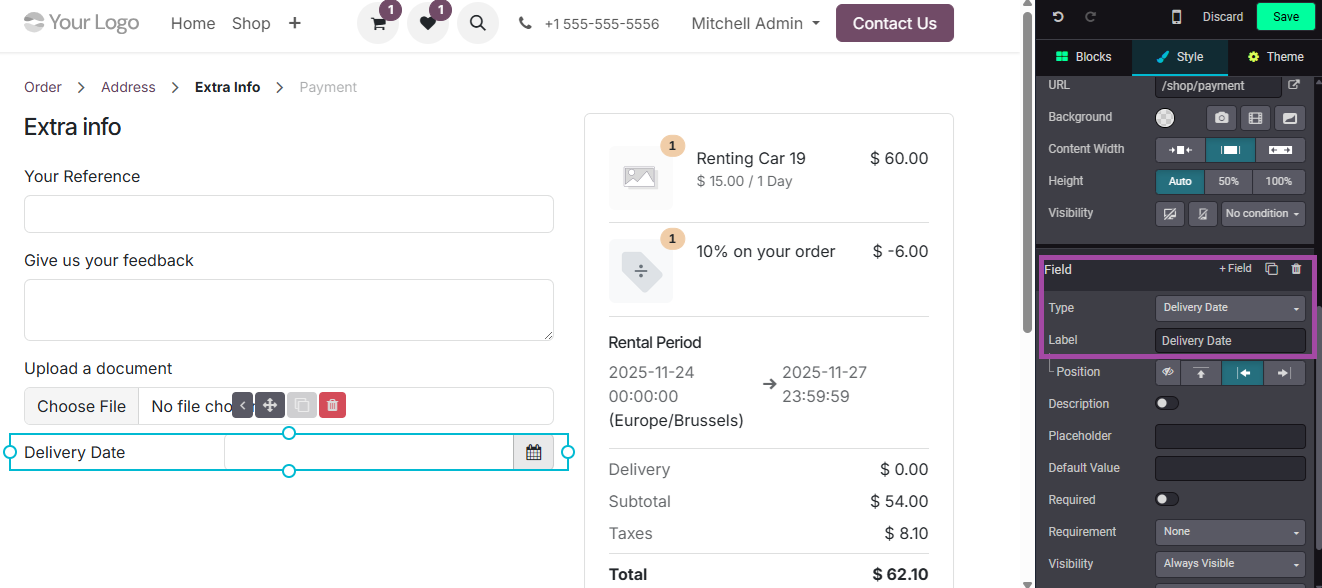
Task: Duplicate the Field using copy icon
Action: 1271,269
